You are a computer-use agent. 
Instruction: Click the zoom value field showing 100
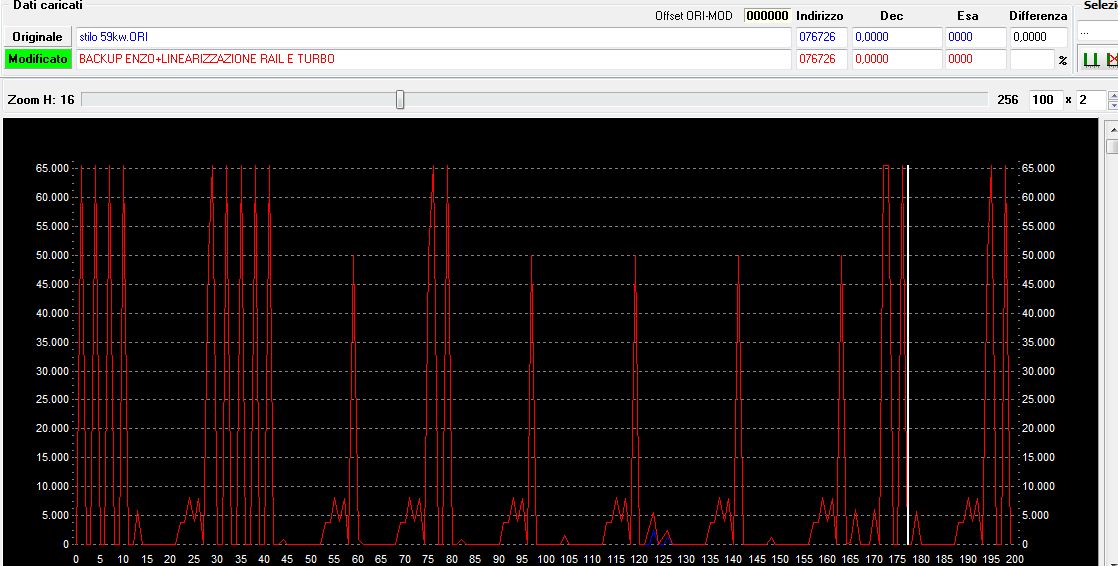[1044, 100]
